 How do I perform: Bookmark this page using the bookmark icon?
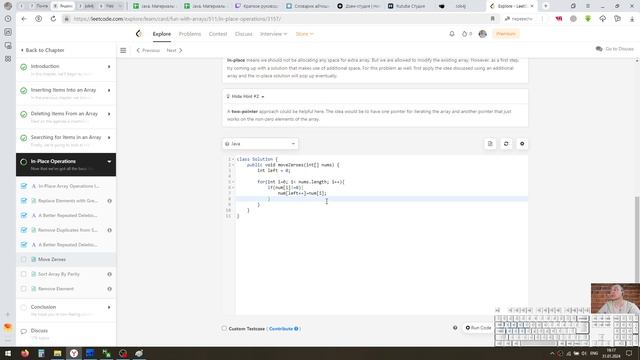[493, 19]
